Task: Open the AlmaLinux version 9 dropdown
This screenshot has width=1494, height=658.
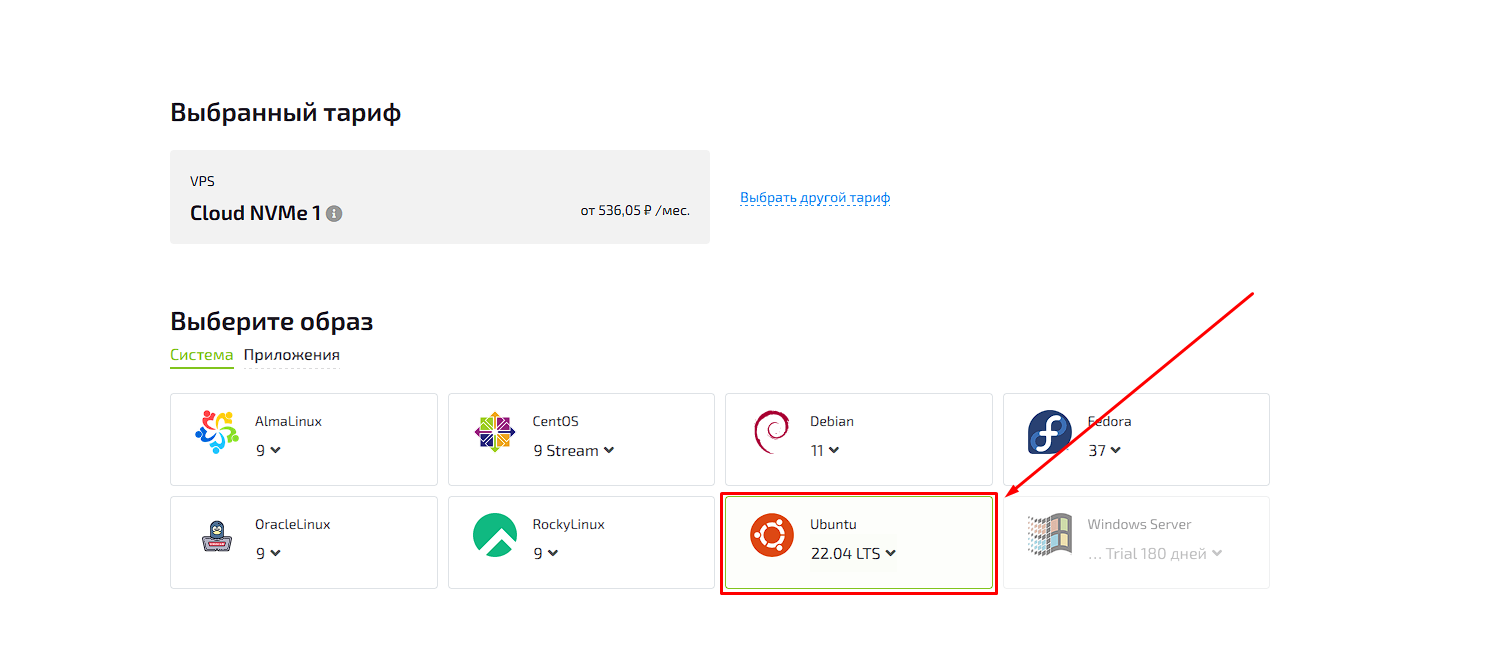Action: click(268, 451)
